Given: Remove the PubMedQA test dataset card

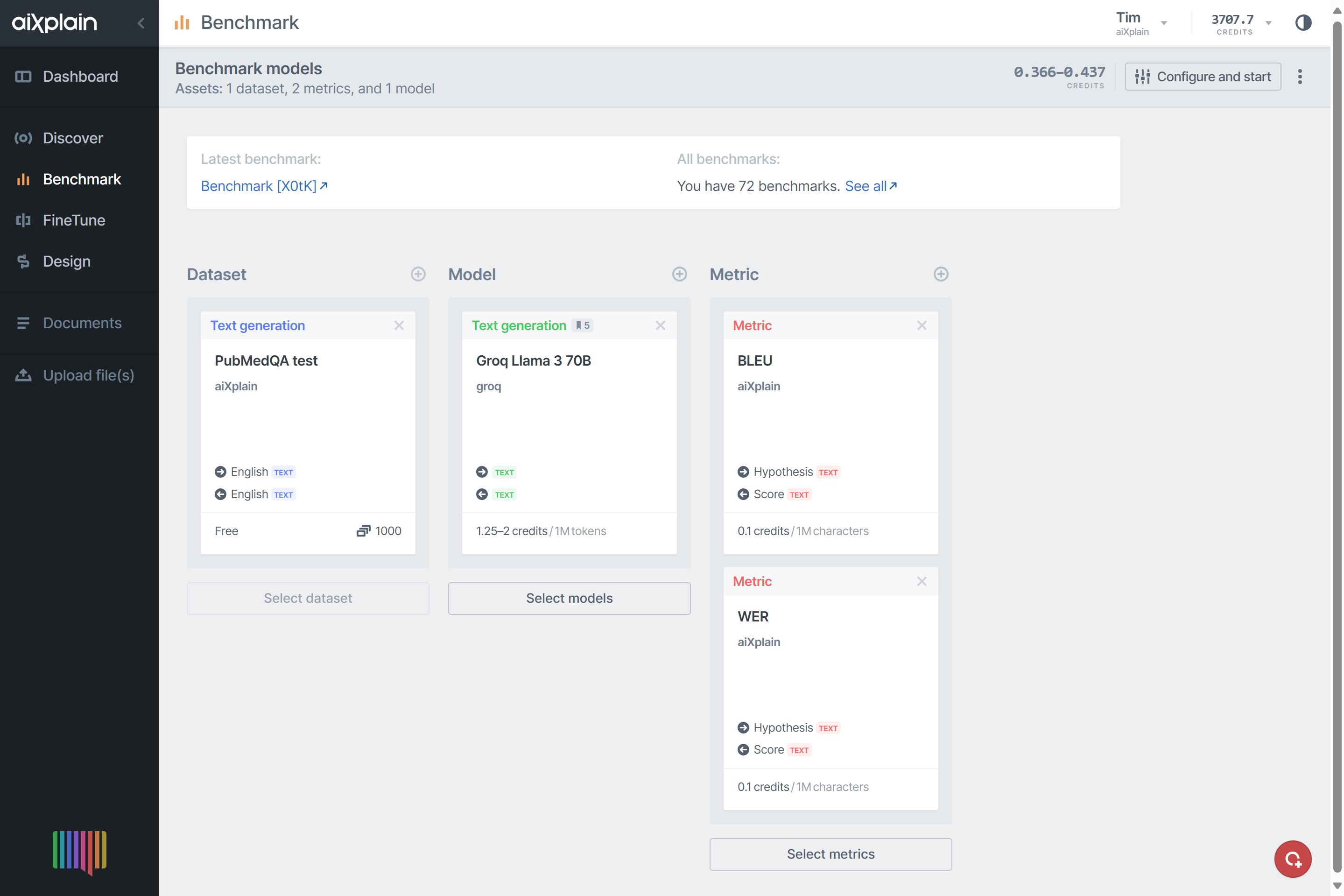Looking at the screenshot, I should click(399, 325).
